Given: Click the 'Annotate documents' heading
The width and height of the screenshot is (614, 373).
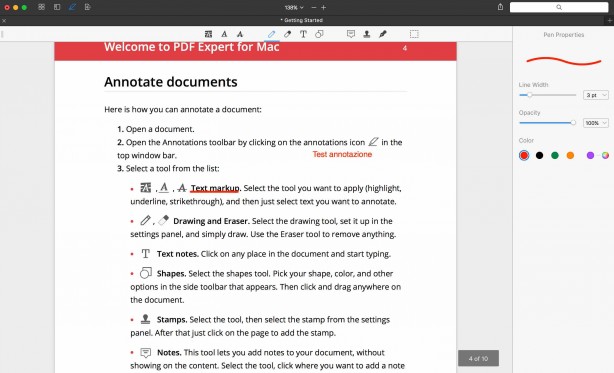Looking at the screenshot, I should pos(171,82).
